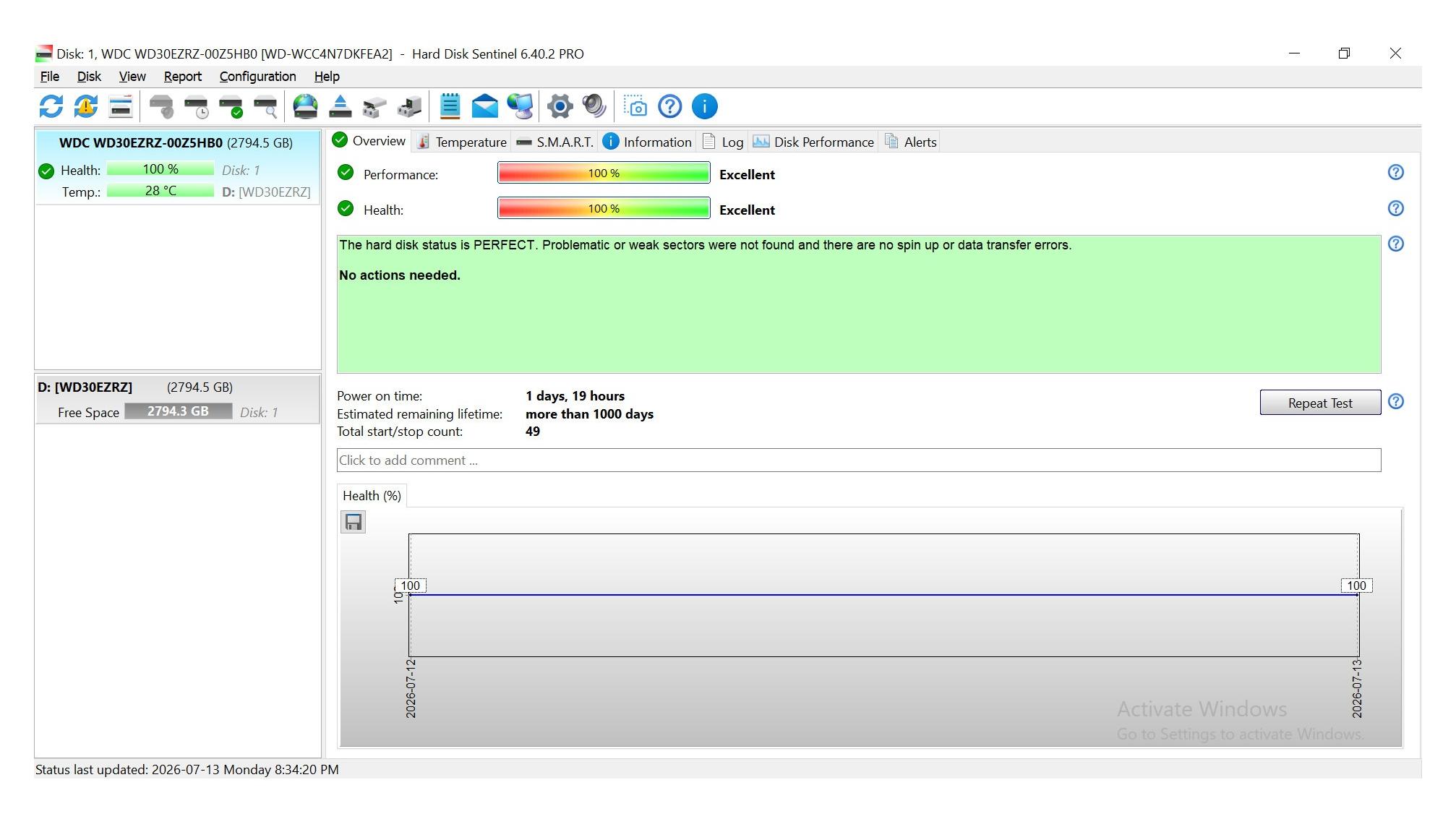Click the globe over disk toolbar icon
Image resolution: width=1456 pixels, height=819 pixels.
click(x=305, y=106)
